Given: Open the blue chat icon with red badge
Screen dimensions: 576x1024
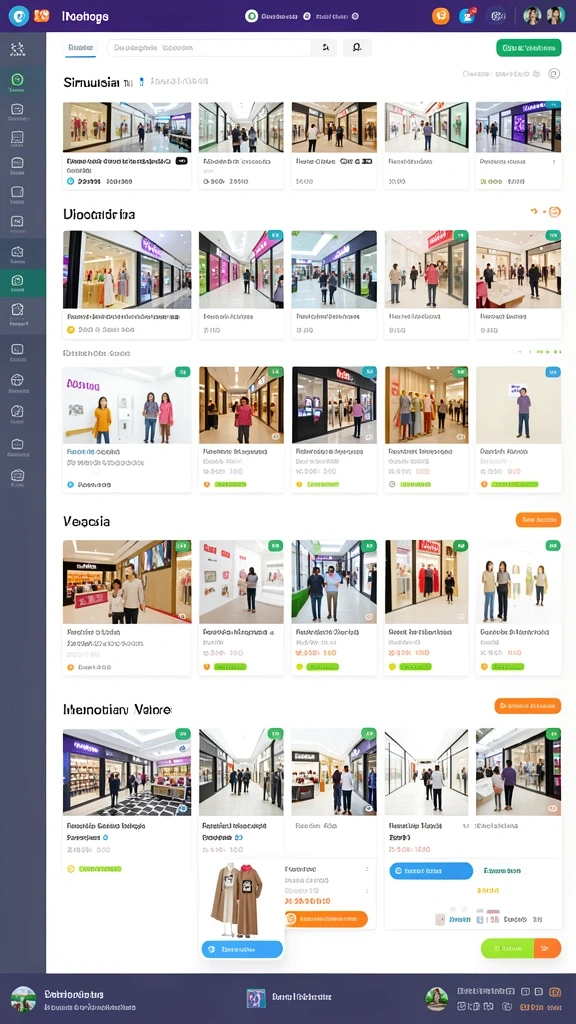Looking at the screenshot, I should (x=467, y=16).
